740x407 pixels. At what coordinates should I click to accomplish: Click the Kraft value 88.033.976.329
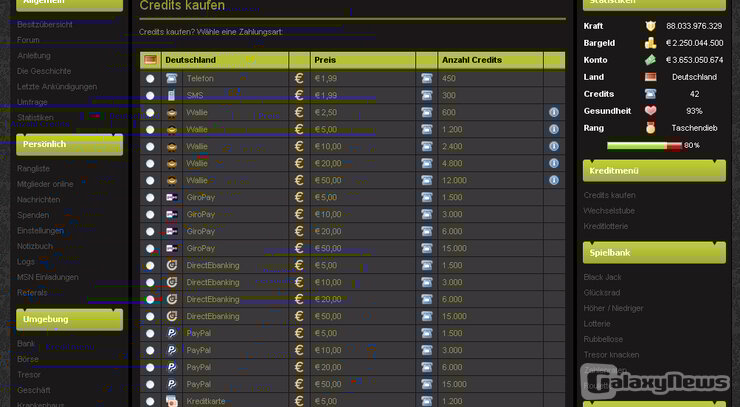coord(694,26)
